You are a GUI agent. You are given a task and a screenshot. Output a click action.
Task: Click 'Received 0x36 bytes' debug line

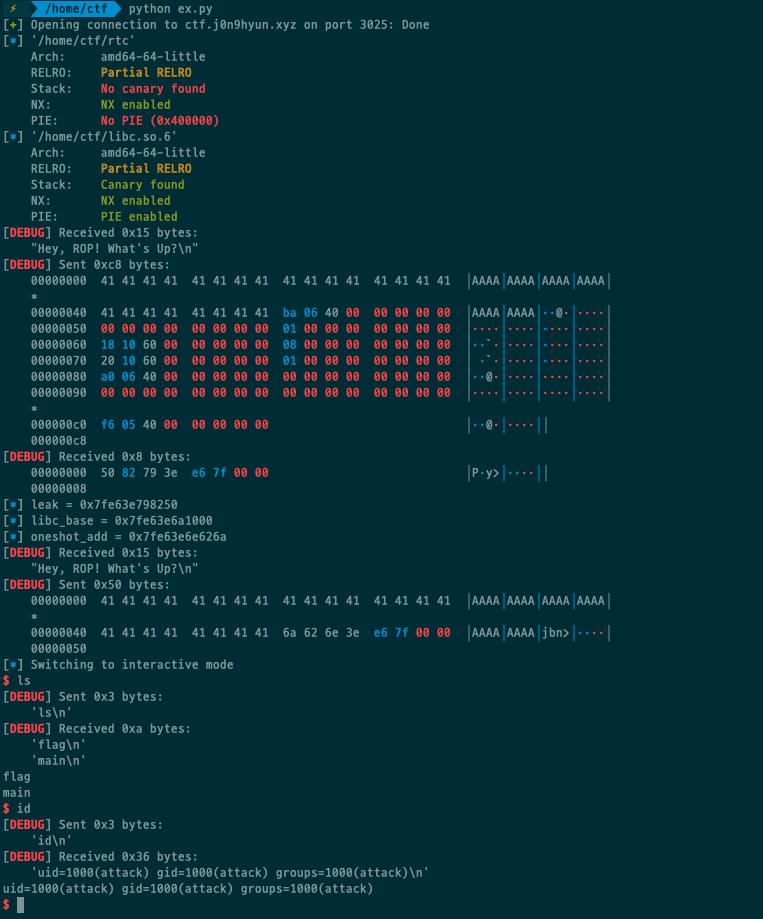pos(100,857)
